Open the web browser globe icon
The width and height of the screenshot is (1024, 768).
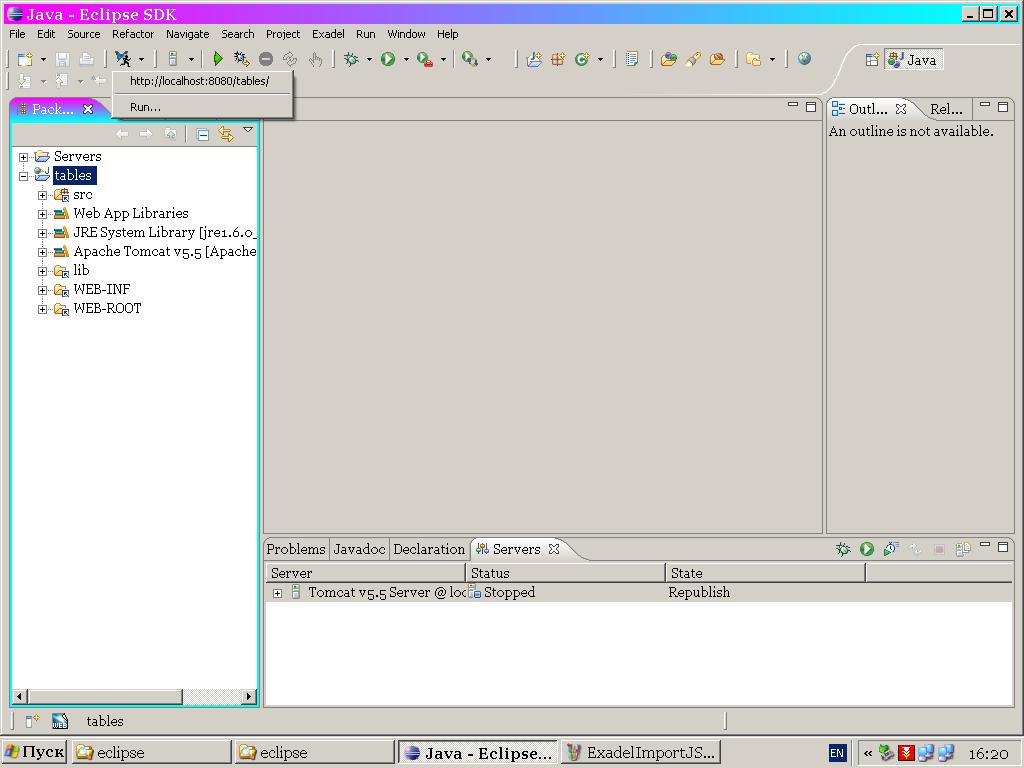(x=805, y=59)
